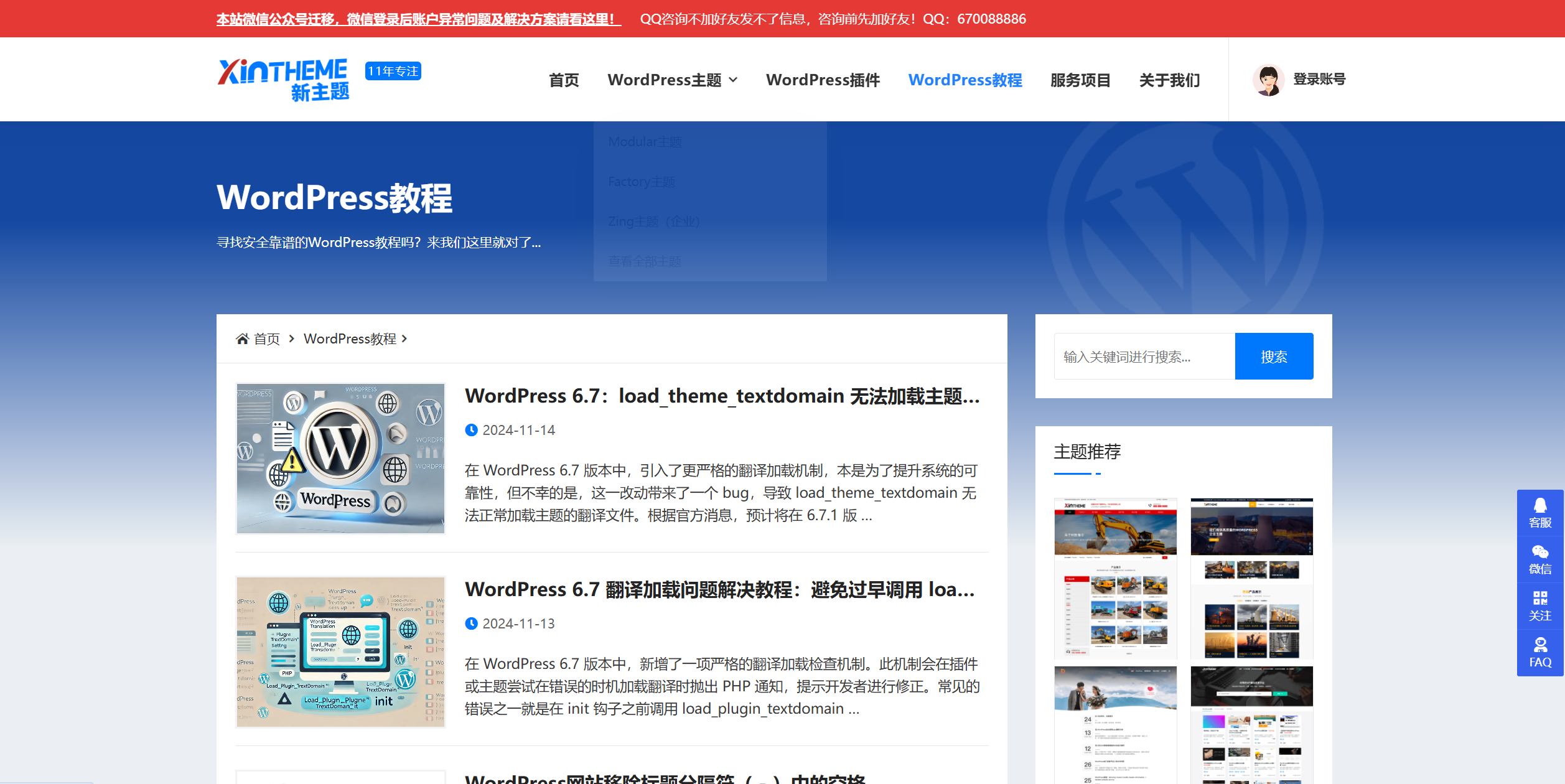This screenshot has height=784, width=1565.
Task: Click date text 2024-11-13
Action: tap(518, 623)
